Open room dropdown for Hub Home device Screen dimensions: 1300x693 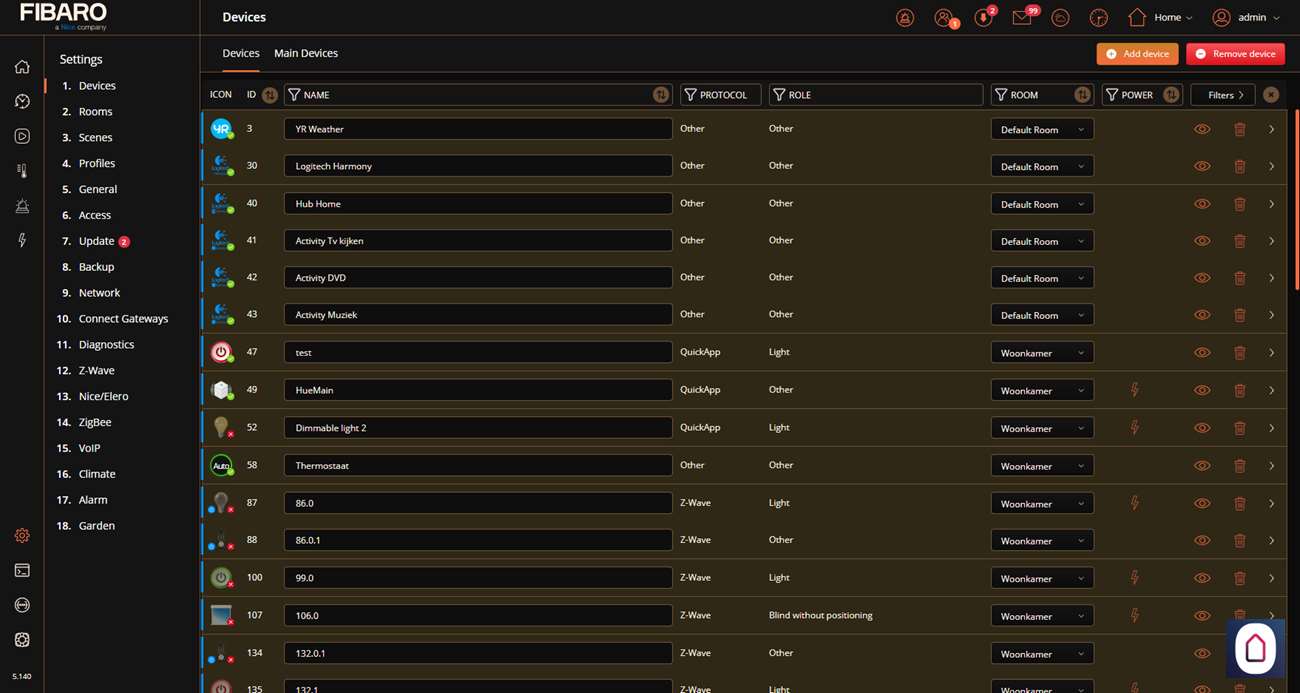click(1041, 204)
